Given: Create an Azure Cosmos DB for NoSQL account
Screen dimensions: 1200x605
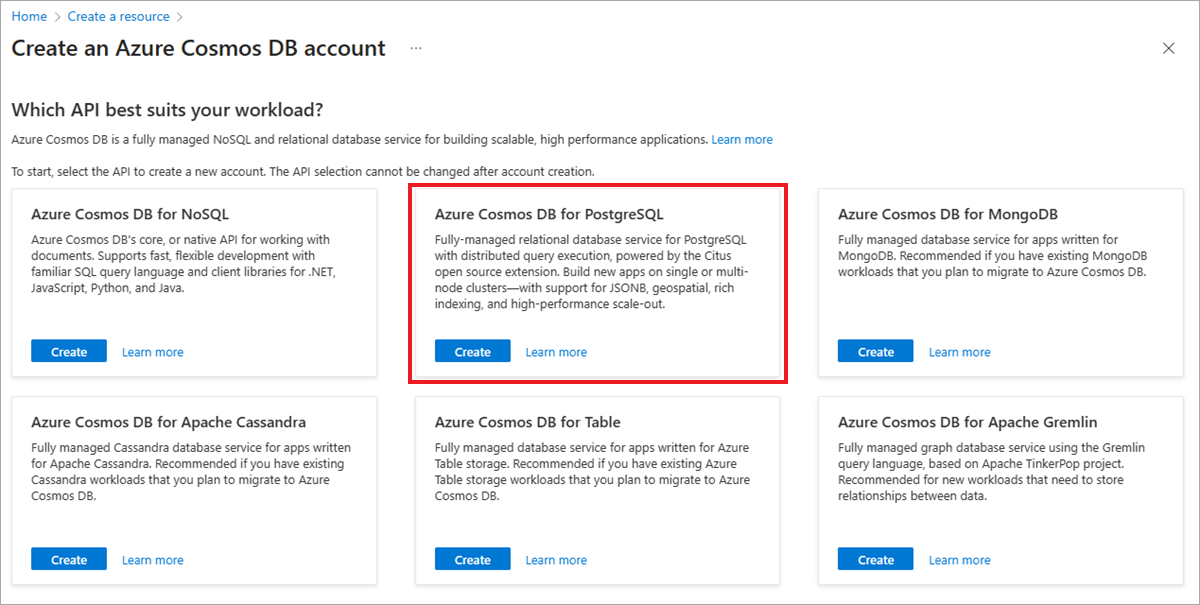Looking at the screenshot, I should click(x=68, y=351).
